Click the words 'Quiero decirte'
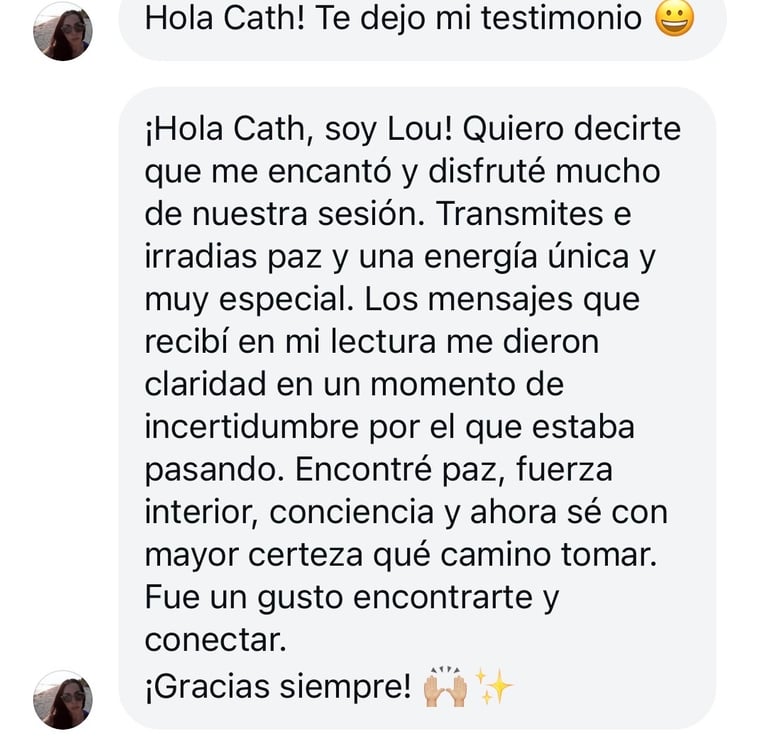Image resolution: width=768 pixels, height=746 pixels. point(572,129)
